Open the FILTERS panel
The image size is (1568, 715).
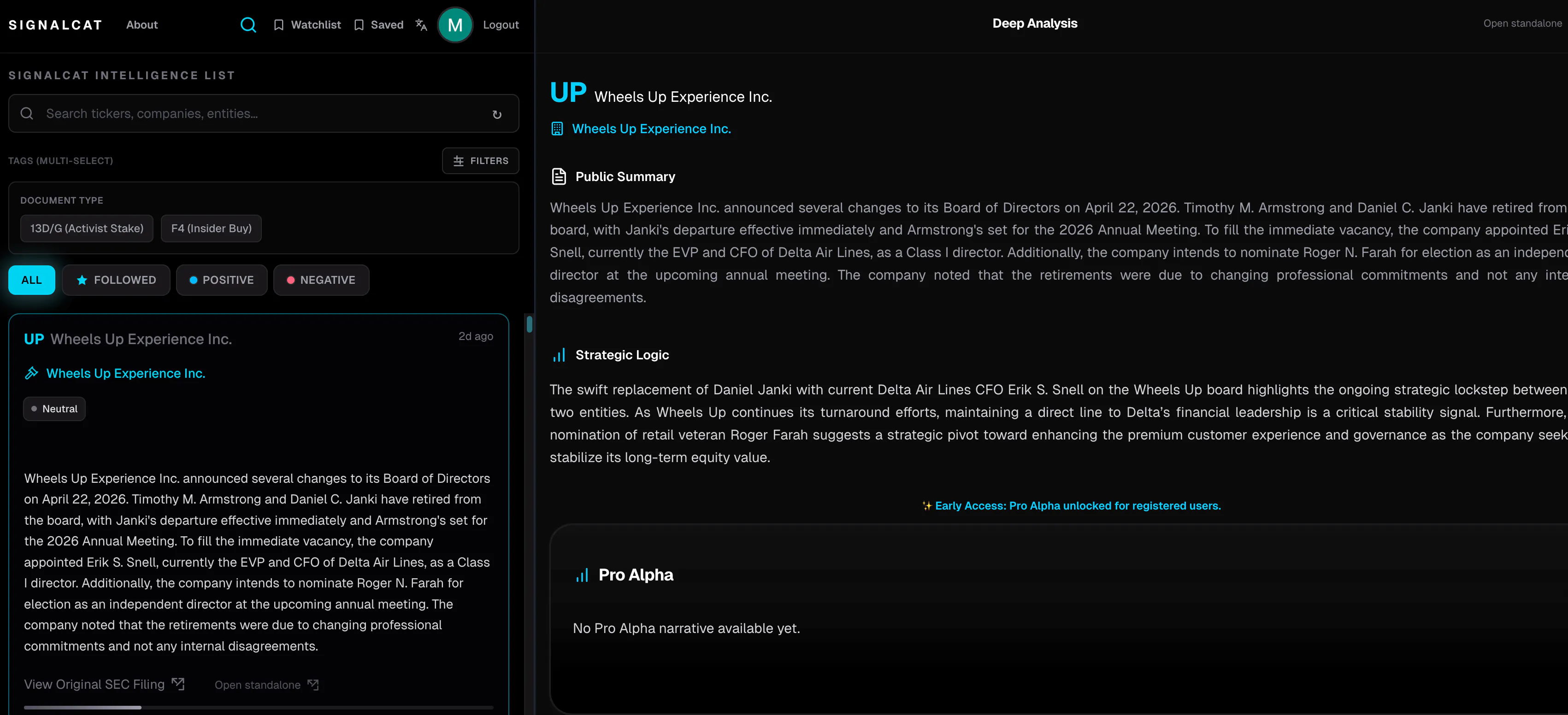(481, 161)
